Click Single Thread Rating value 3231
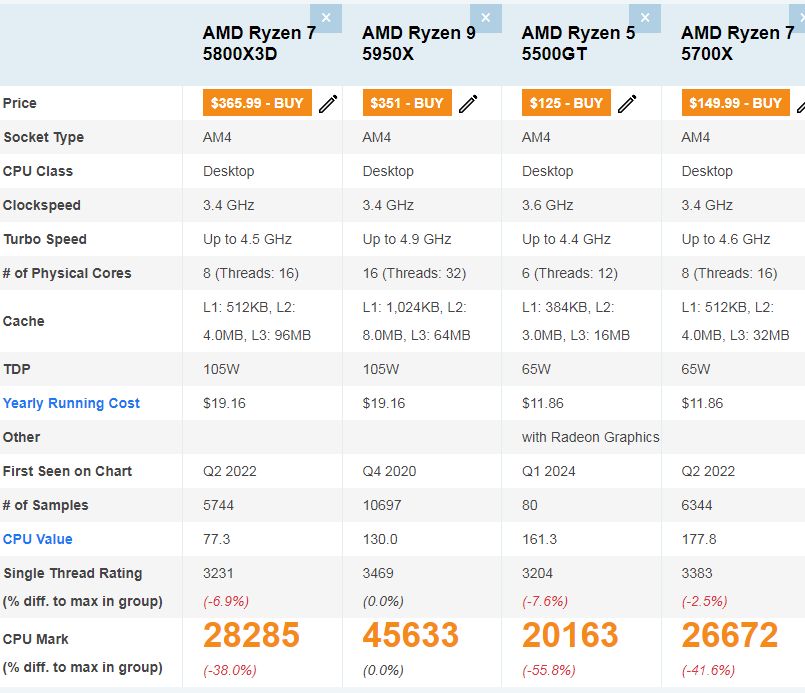This screenshot has width=805, height=693. coord(218,573)
